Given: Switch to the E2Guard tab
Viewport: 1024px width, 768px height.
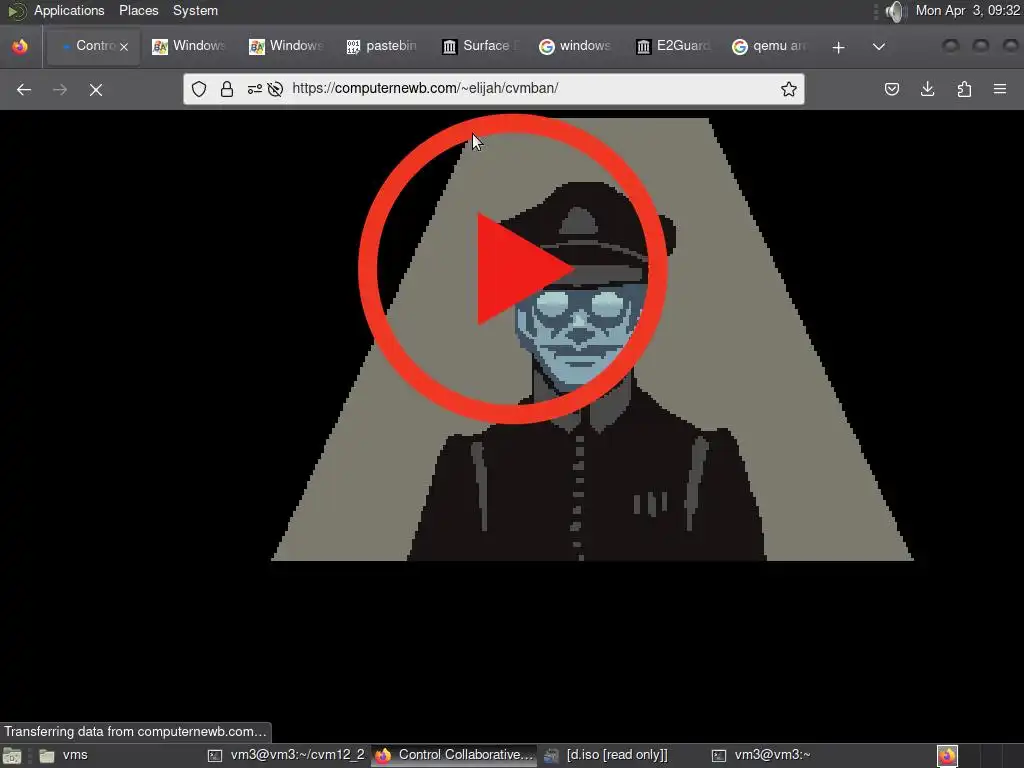Looking at the screenshot, I should 672,46.
